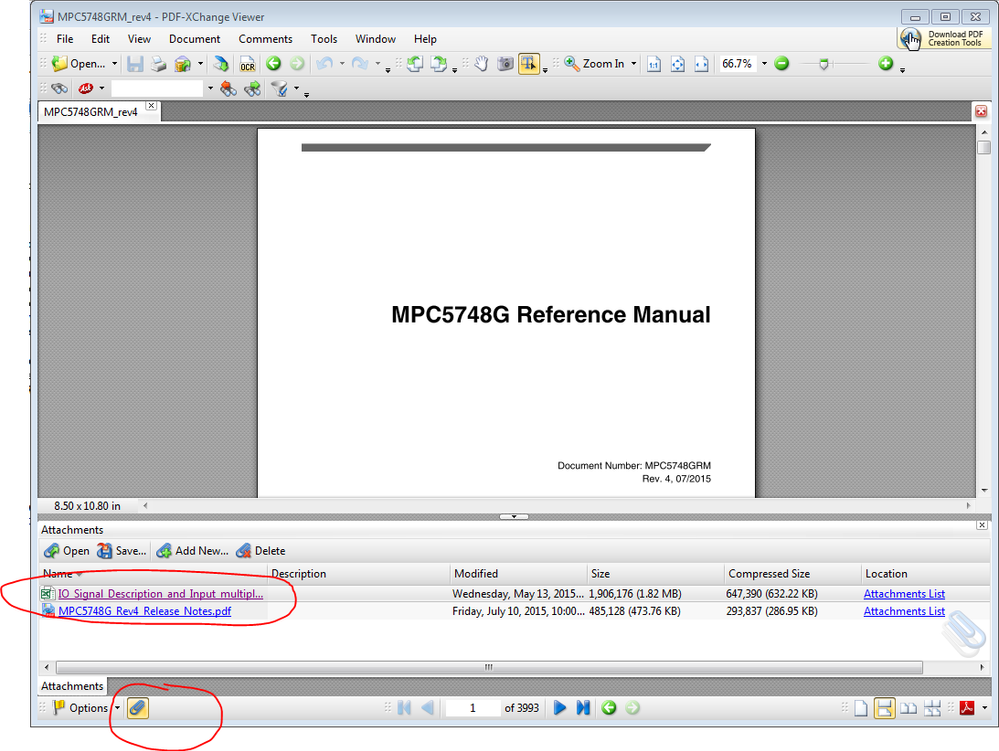Click status bar green back view arrow
The width and height of the screenshot is (999, 751).
pyautogui.click(x=609, y=708)
